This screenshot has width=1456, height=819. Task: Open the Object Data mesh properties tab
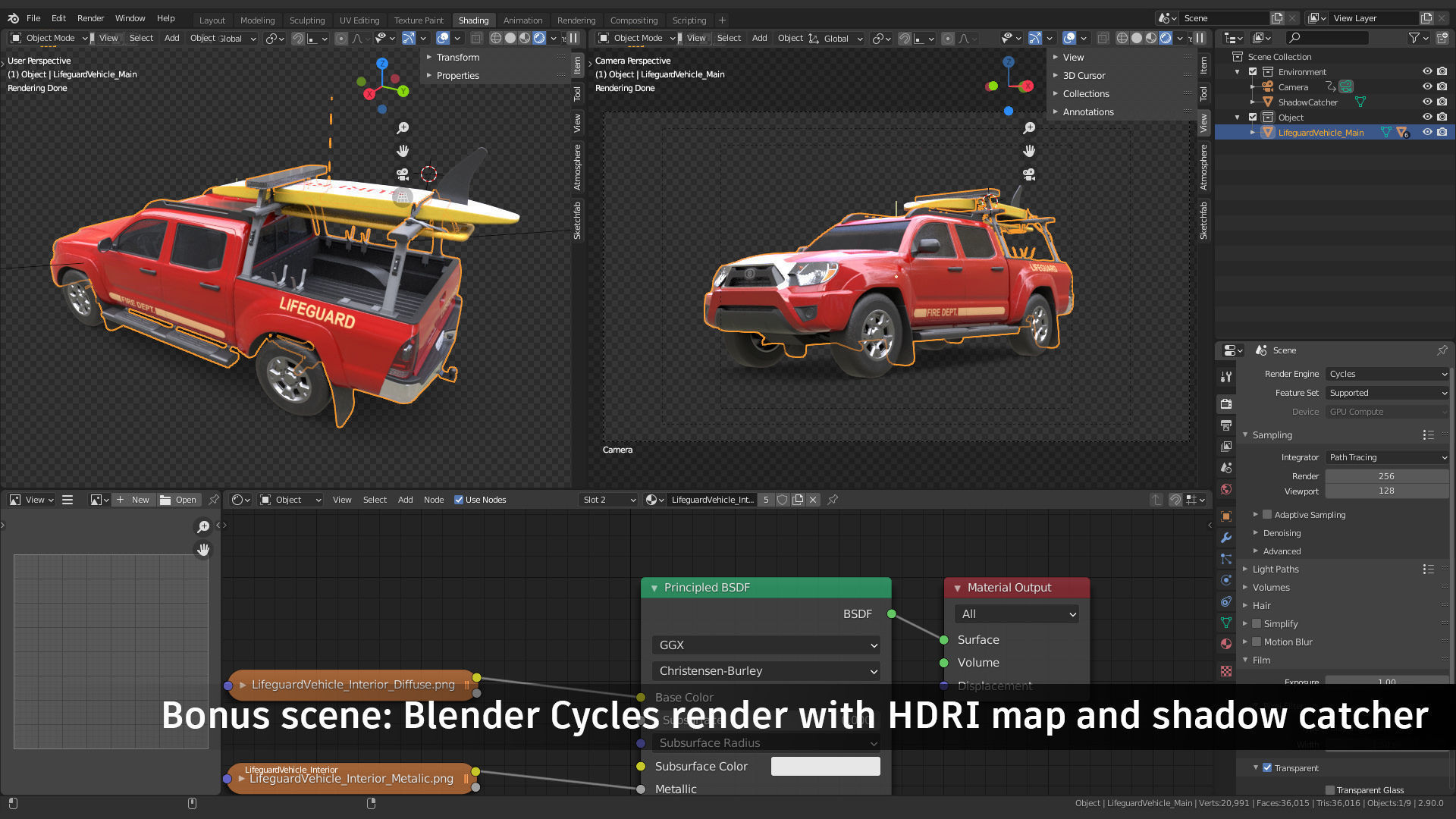1226,623
